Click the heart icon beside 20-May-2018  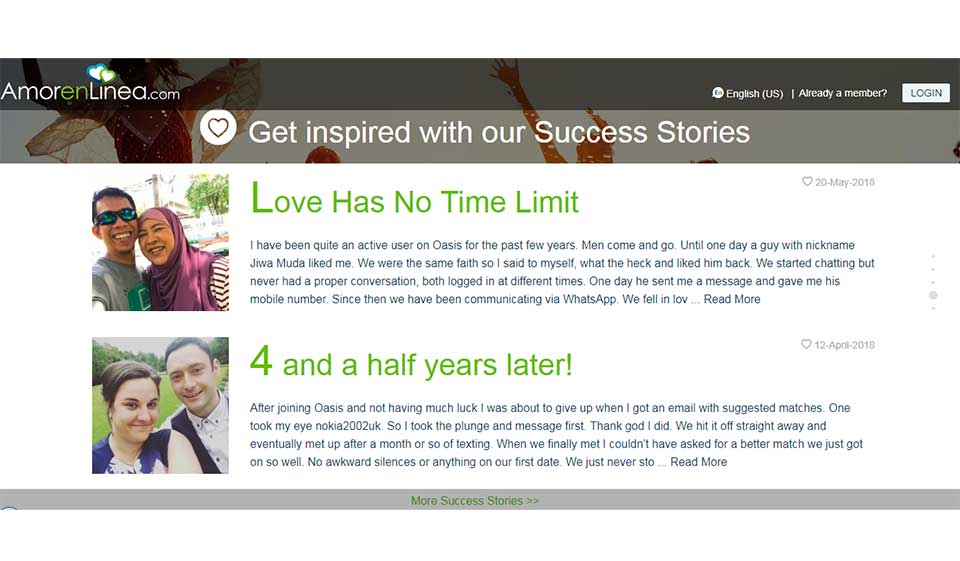(x=807, y=182)
